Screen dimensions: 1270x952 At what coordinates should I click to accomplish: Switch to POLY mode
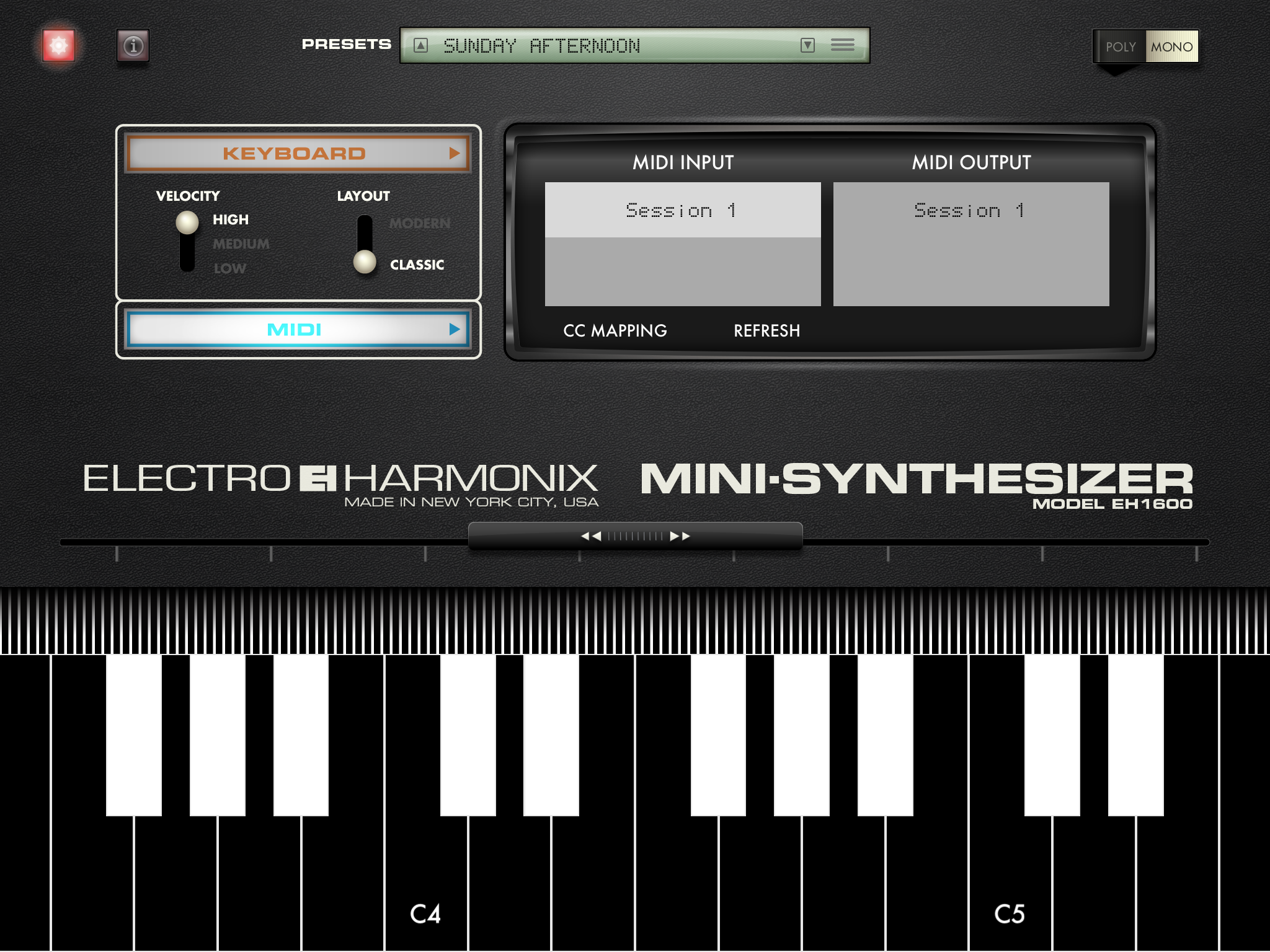click(1120, 47)
